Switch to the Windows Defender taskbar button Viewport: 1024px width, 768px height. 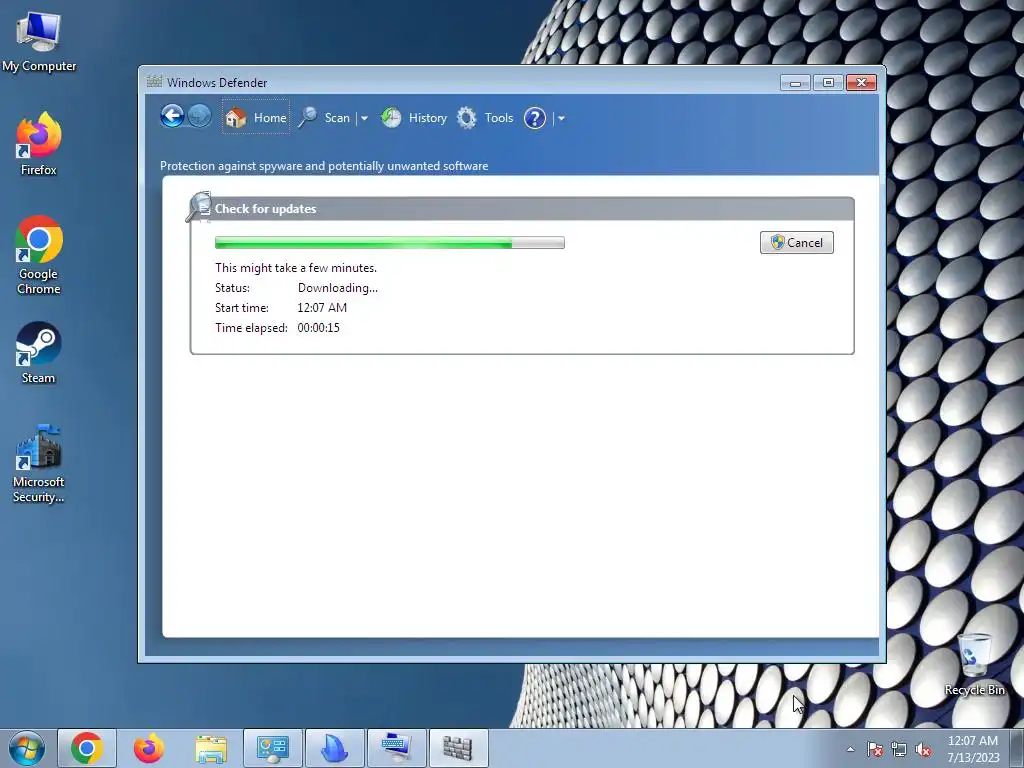click(x=458, y=748)
